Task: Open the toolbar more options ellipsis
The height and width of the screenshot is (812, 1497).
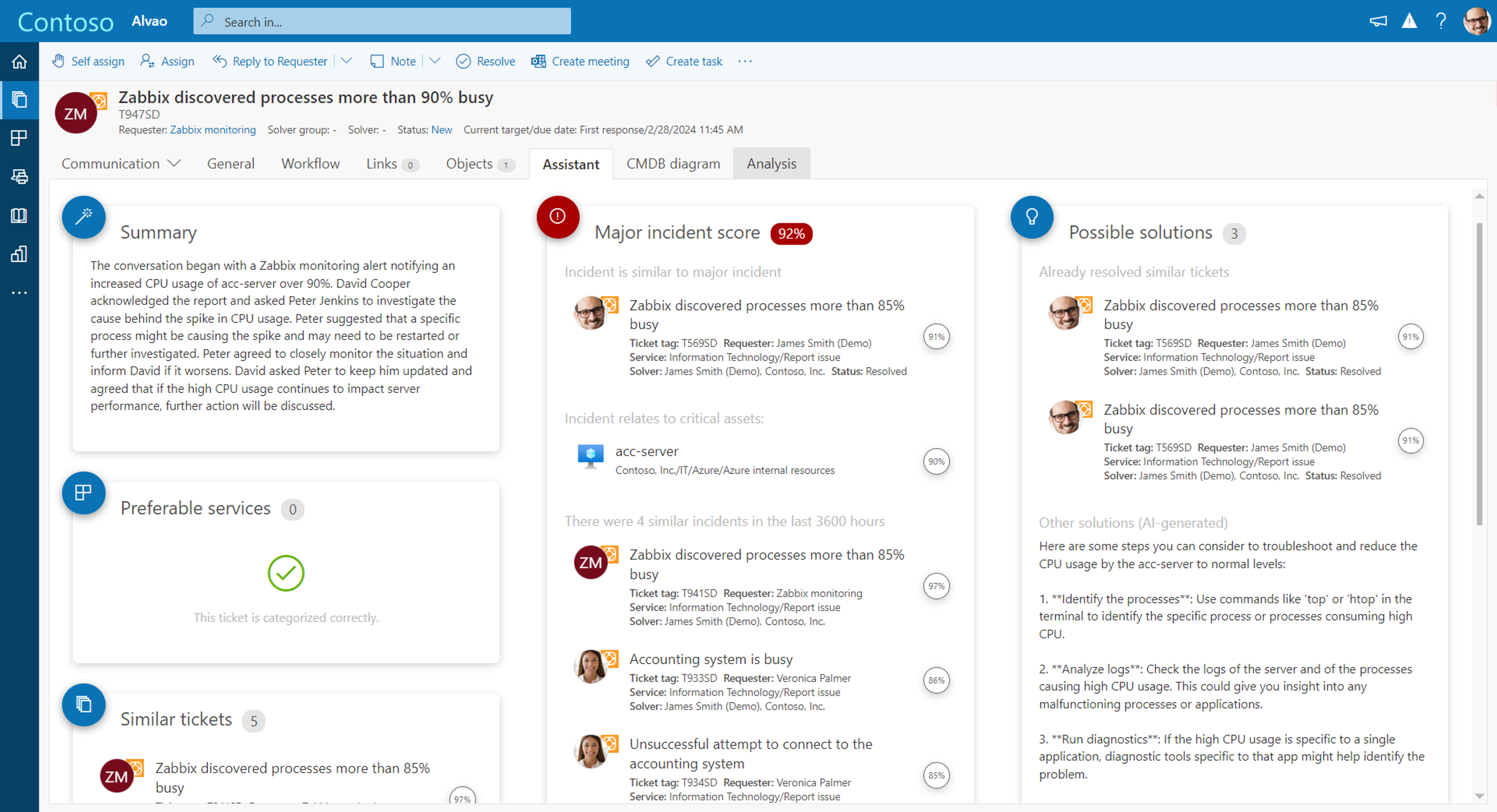Action: click(744, 61)
